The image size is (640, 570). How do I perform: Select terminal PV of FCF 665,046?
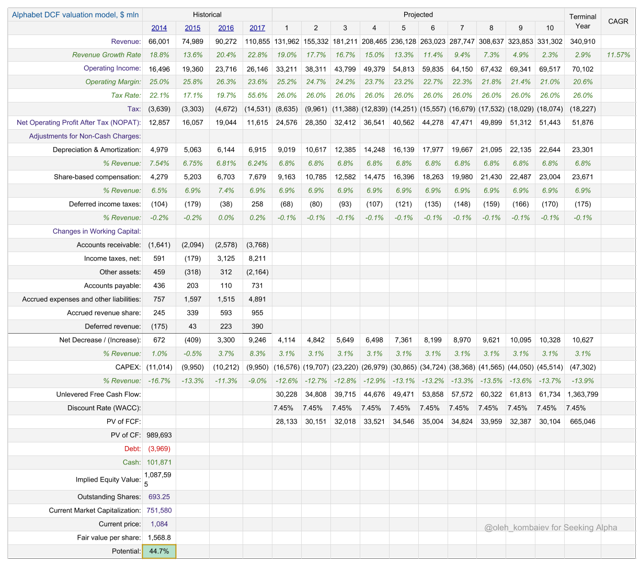coord(582,421)
